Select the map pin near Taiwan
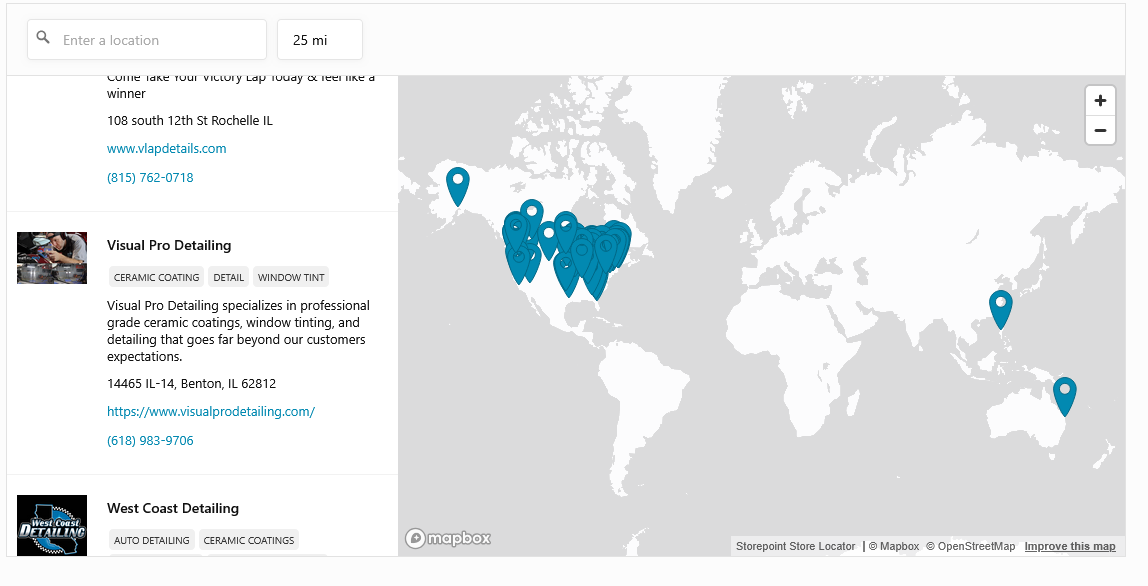 [x=1000, y=307]
